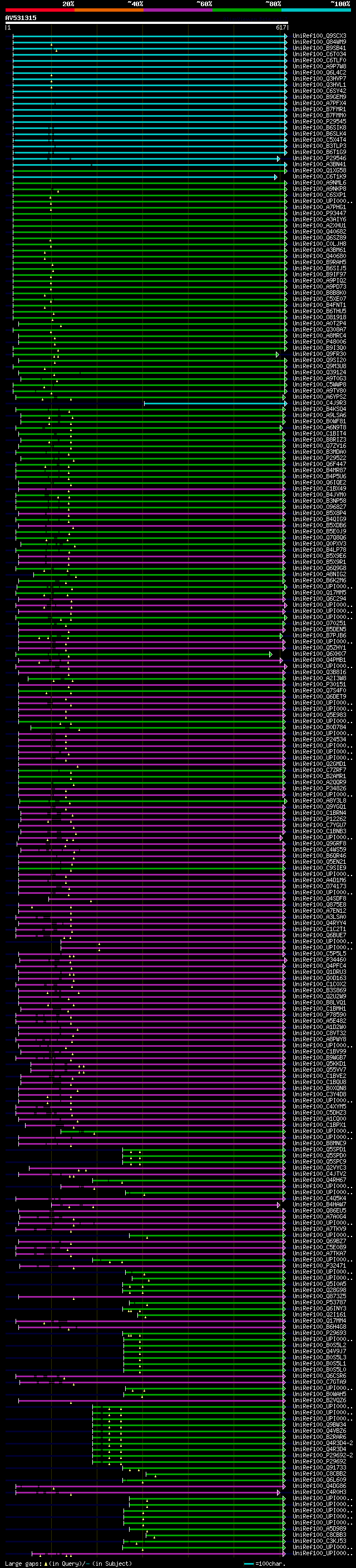Click entry UniRef100_C1BX49
This screenshot has width=356, height=1568.
319,488
